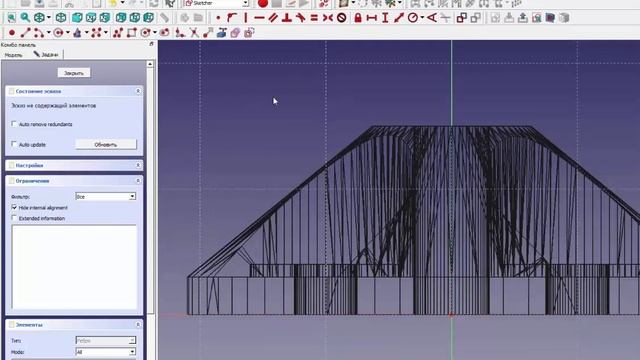Toggle Auto remove redundants checkbox
Image resolution: width=640 pixels, height=360 pixels.
point(14,124)
